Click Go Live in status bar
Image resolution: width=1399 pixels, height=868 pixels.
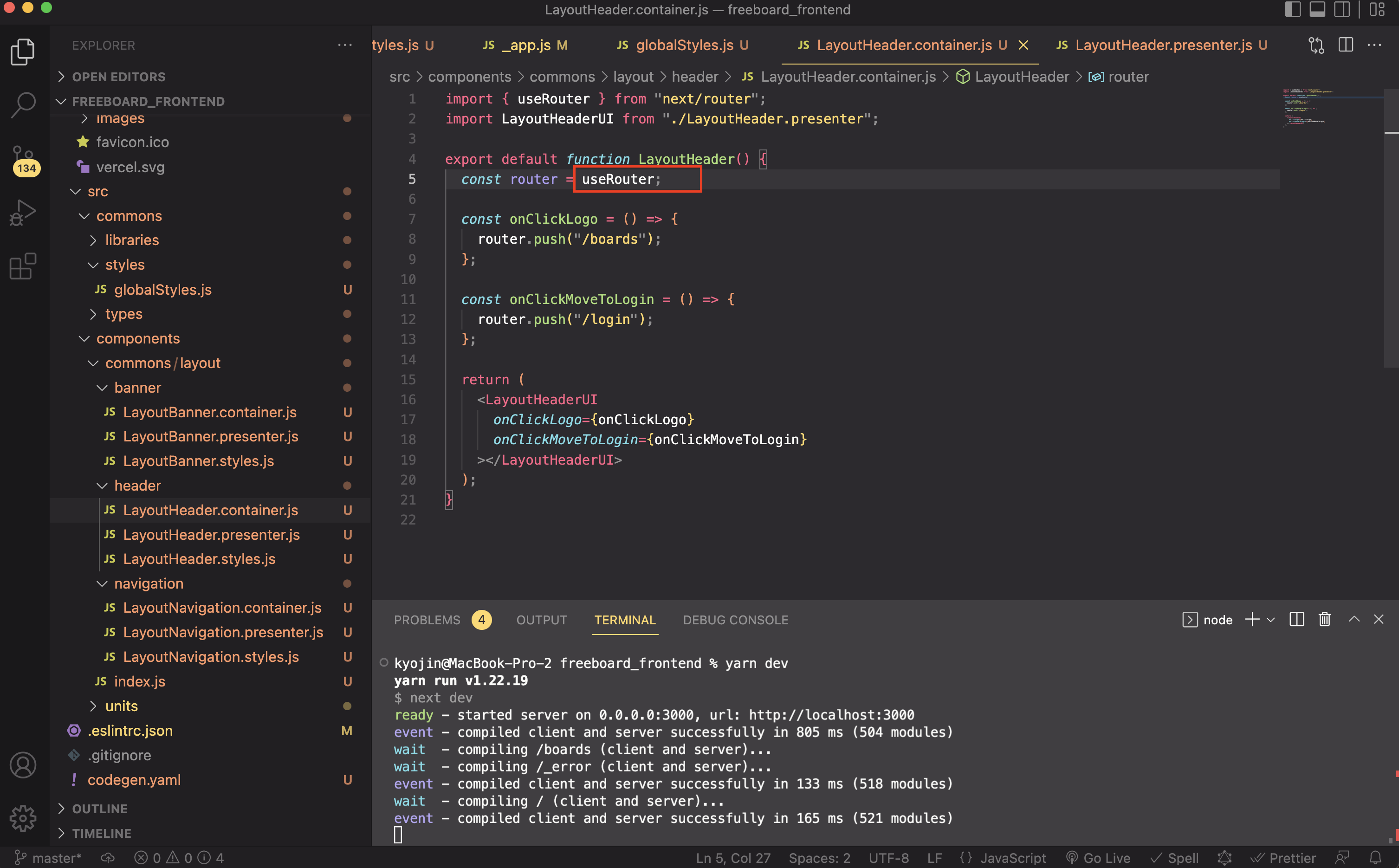click(x=1098, y=858)
